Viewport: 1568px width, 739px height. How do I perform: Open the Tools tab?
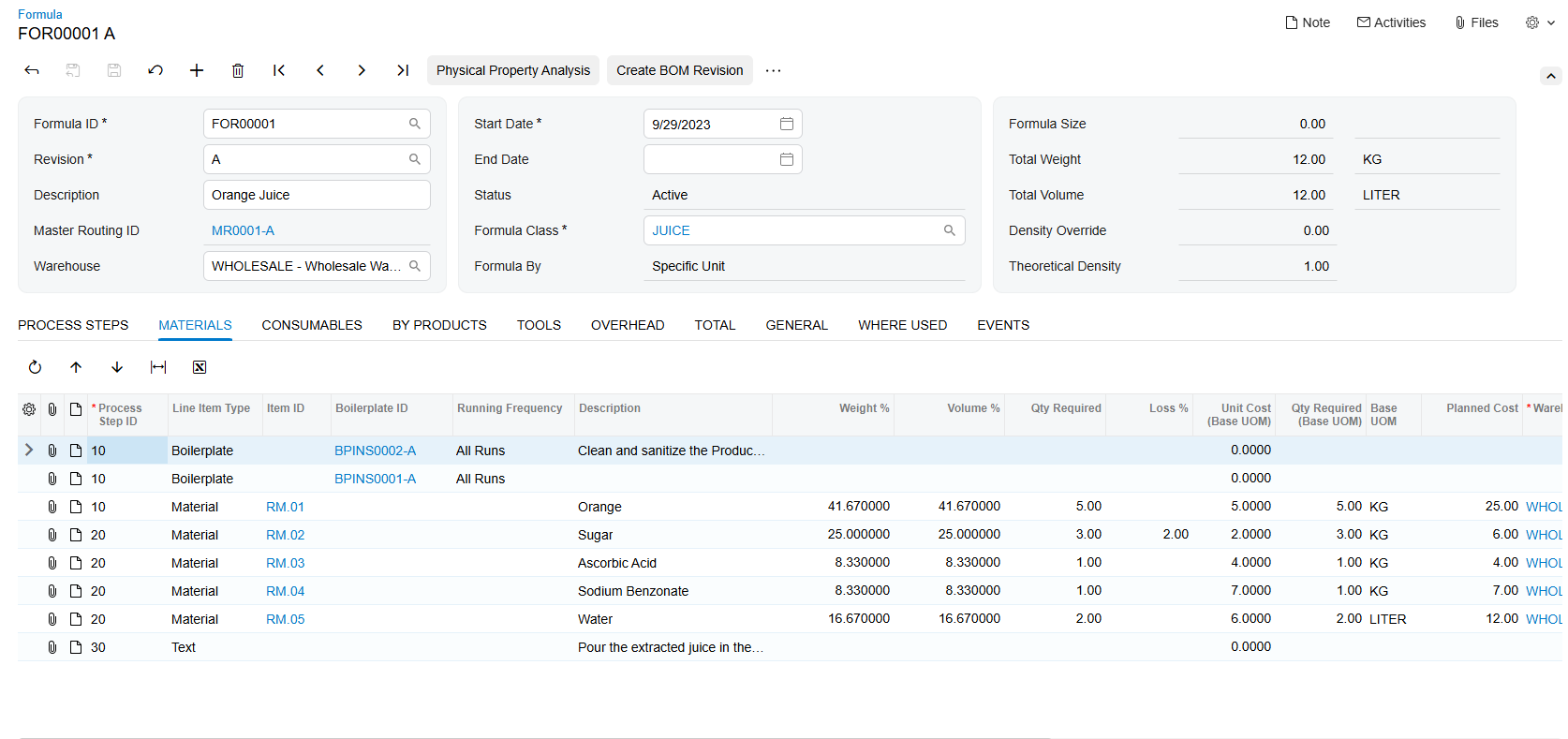pyautogui.click(x=539, y=325)
